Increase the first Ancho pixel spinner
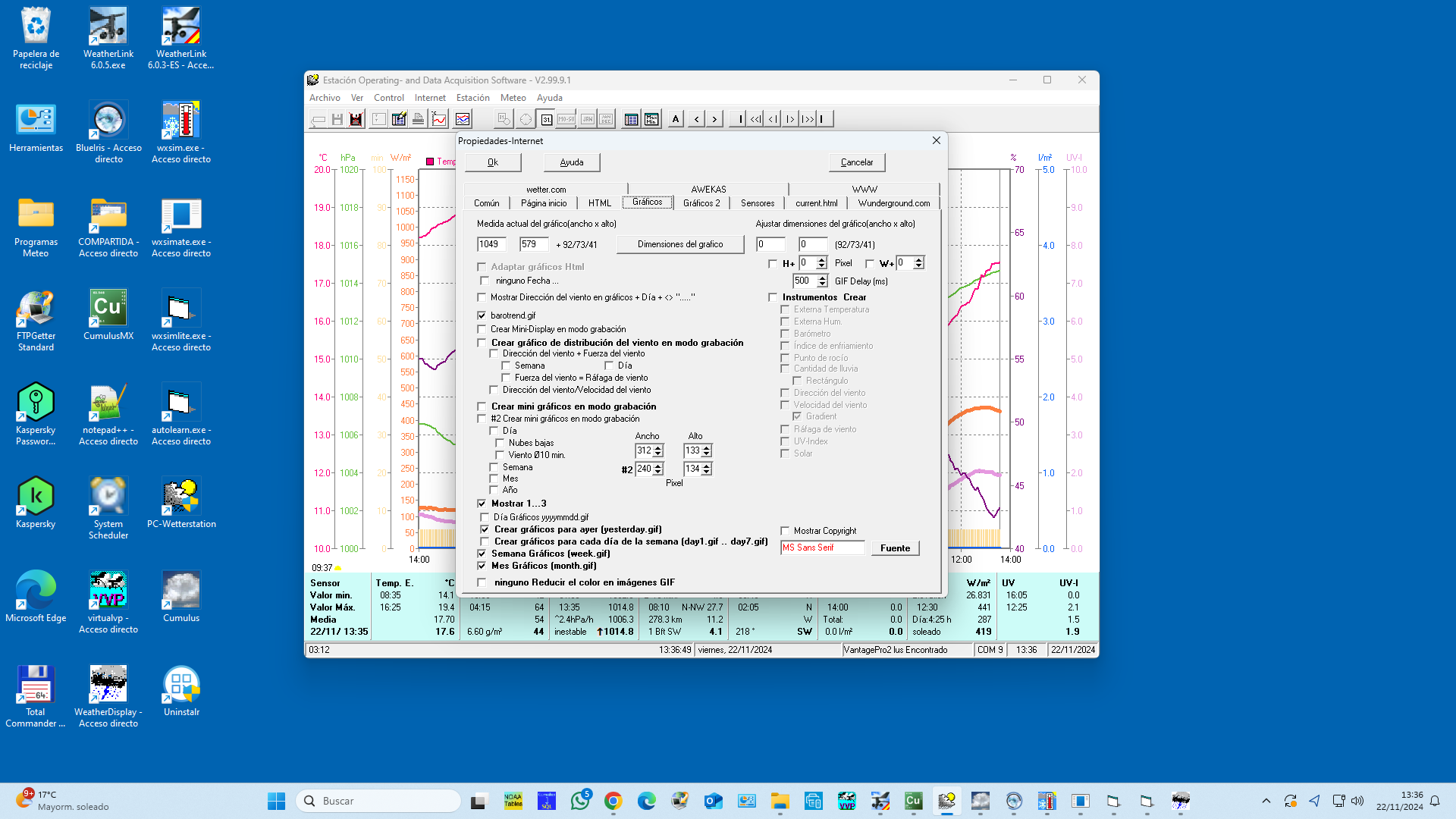This screenshot has width=1456, height=819. point(658,447)
